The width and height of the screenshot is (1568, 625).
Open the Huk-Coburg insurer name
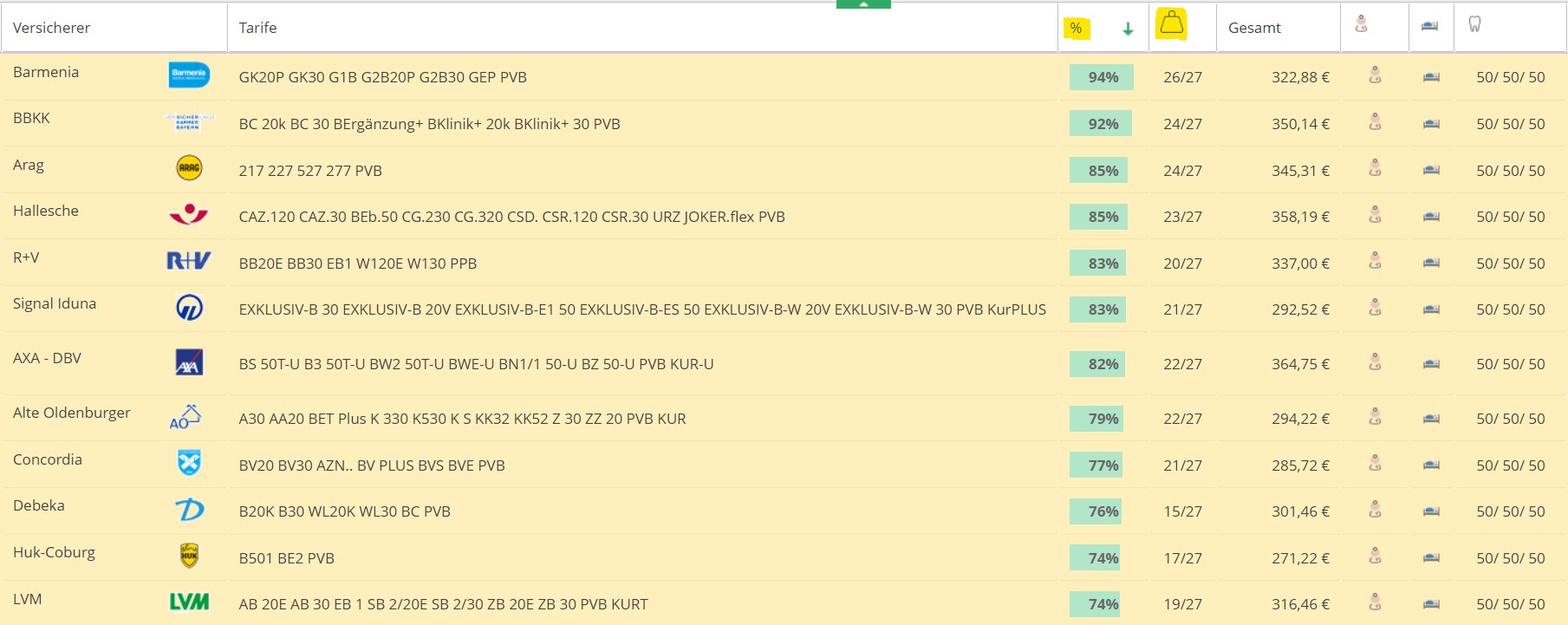[54, 552]
